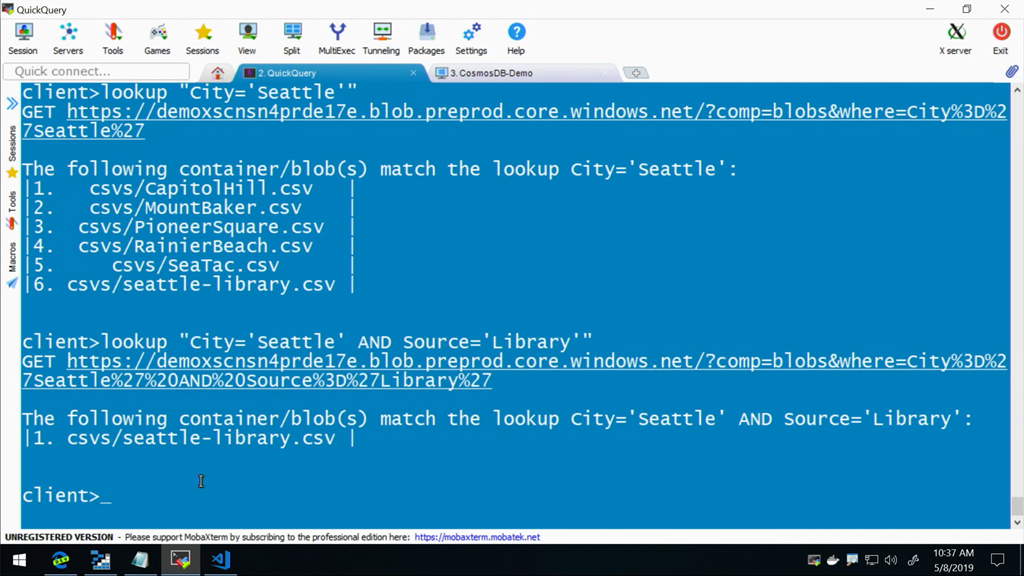Select the Split terminal icon
The height and width of the screenshot is (576, 1024).
click(x=292, y=39)
